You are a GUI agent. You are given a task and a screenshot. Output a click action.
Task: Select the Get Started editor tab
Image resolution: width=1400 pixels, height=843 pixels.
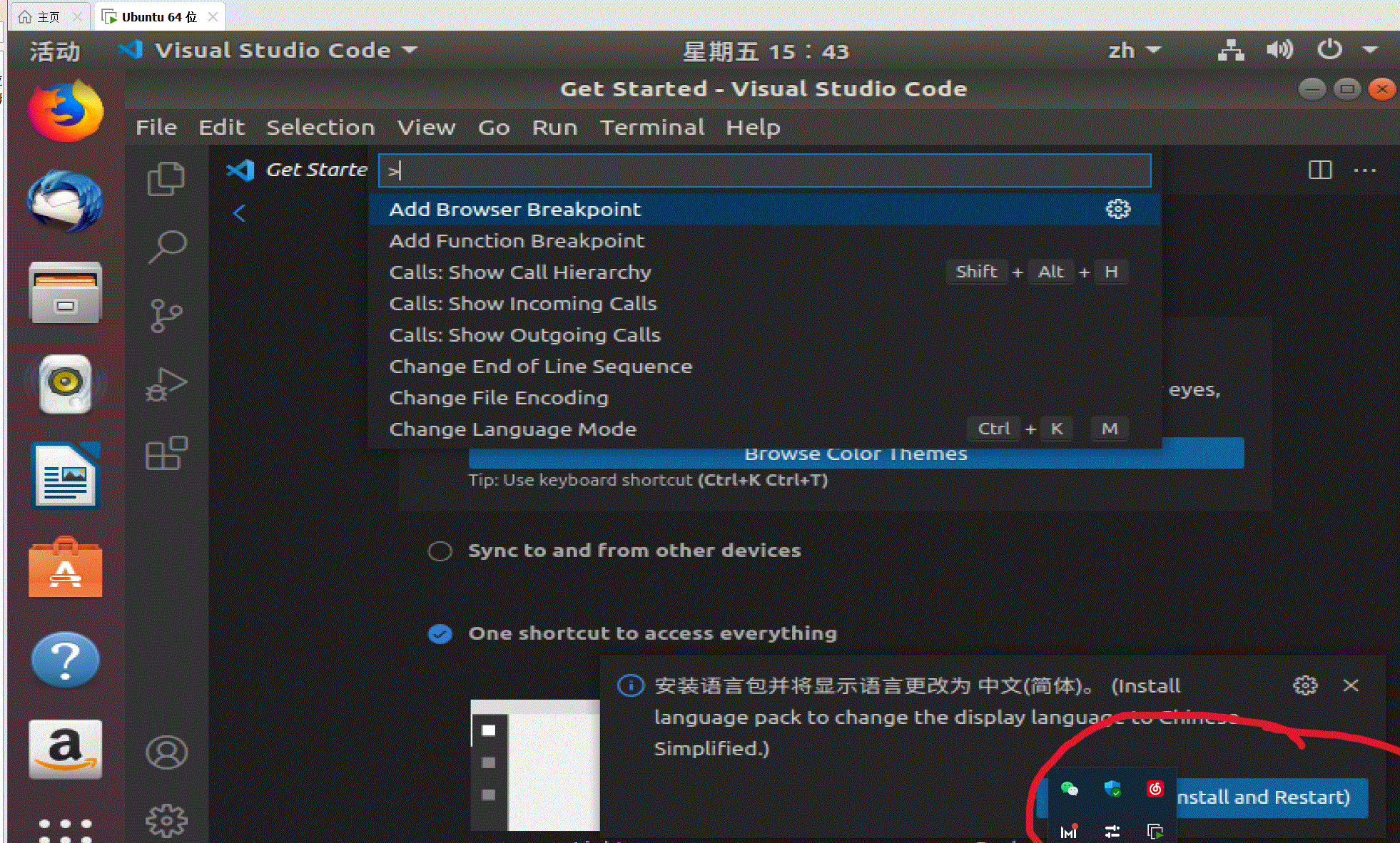tap(297, 170)
